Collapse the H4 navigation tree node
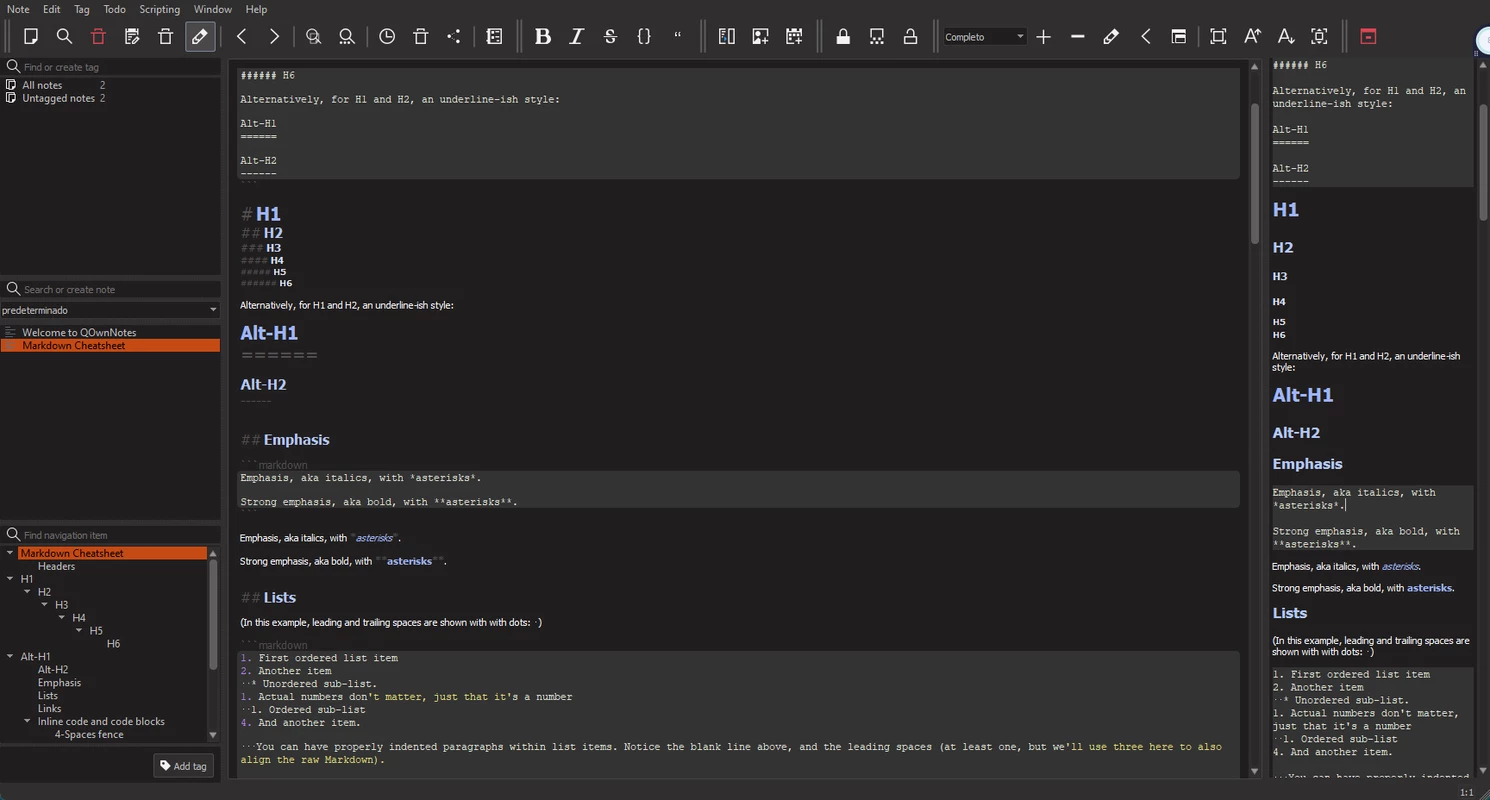 pos(62,618)
